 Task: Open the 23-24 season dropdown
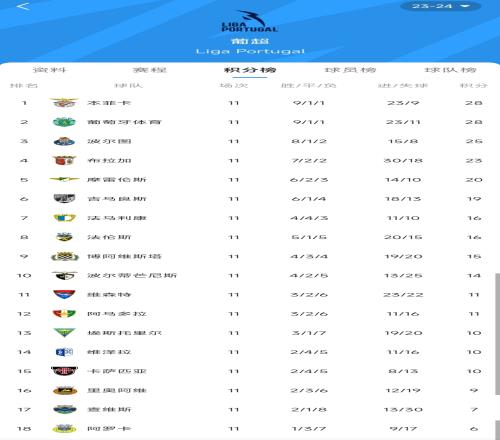(440, 6)
